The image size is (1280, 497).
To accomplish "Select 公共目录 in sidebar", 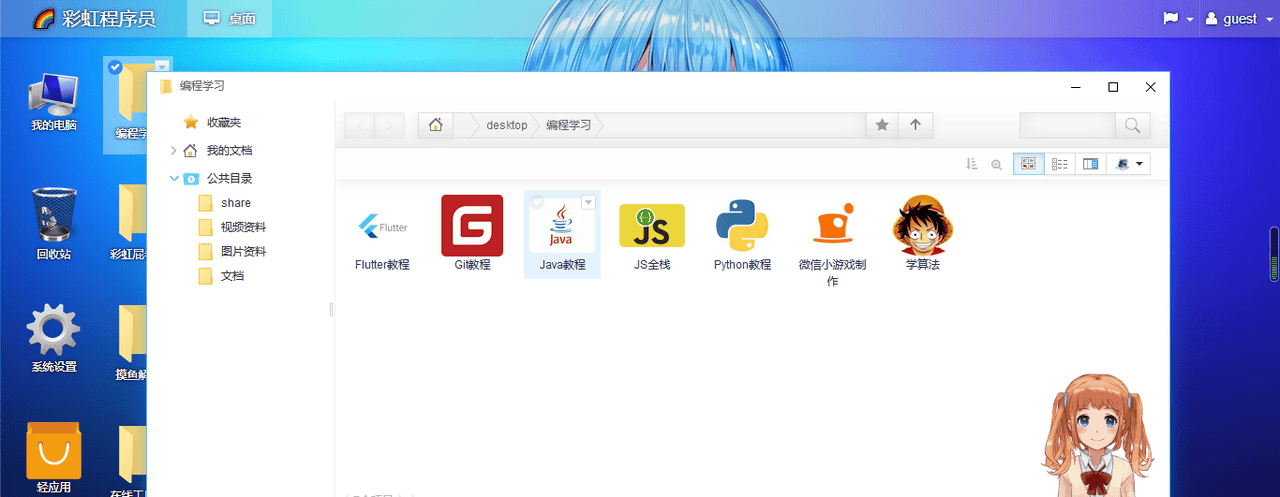I will pyautogui.click(x=229, y=178).
